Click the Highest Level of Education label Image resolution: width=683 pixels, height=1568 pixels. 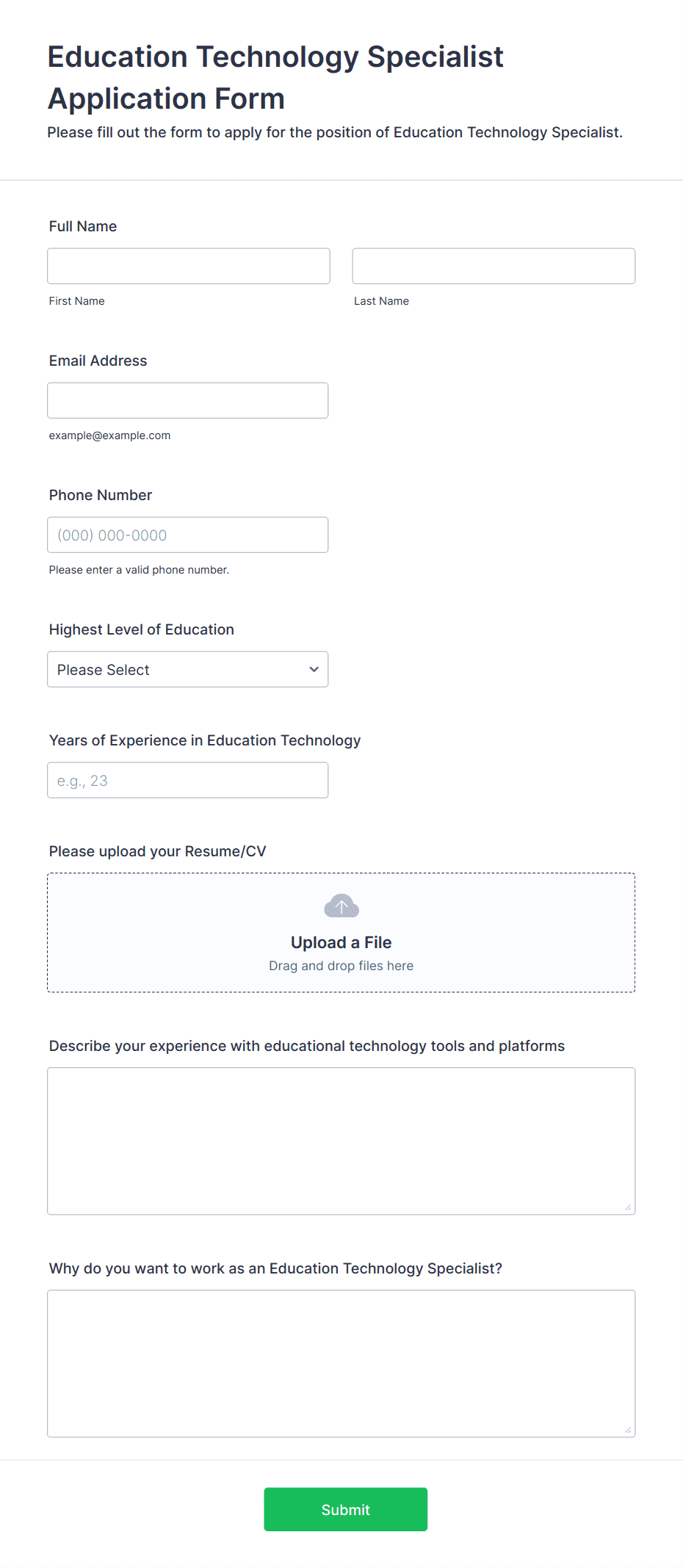click(x=142, y=629)
